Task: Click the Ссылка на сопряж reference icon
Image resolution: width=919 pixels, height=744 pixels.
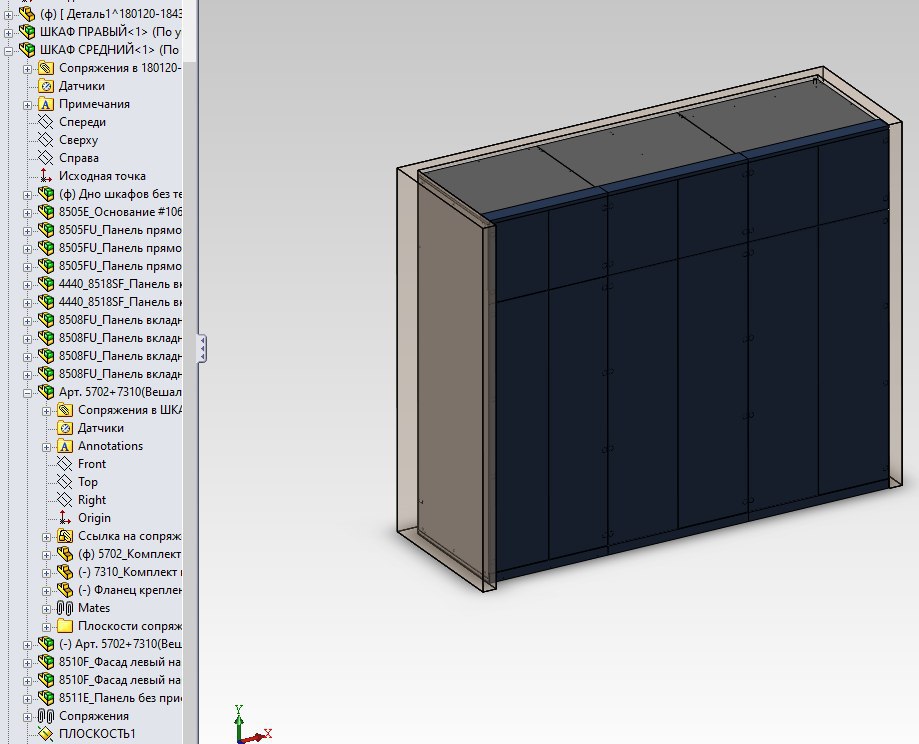Action: (64, 536)
